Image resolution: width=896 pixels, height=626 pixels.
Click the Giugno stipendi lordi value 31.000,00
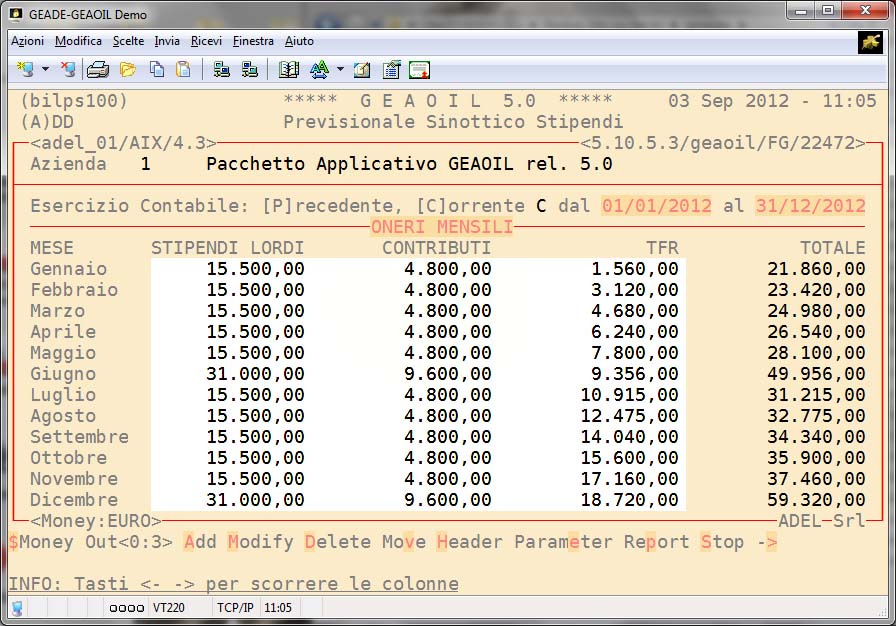(255, 374)
